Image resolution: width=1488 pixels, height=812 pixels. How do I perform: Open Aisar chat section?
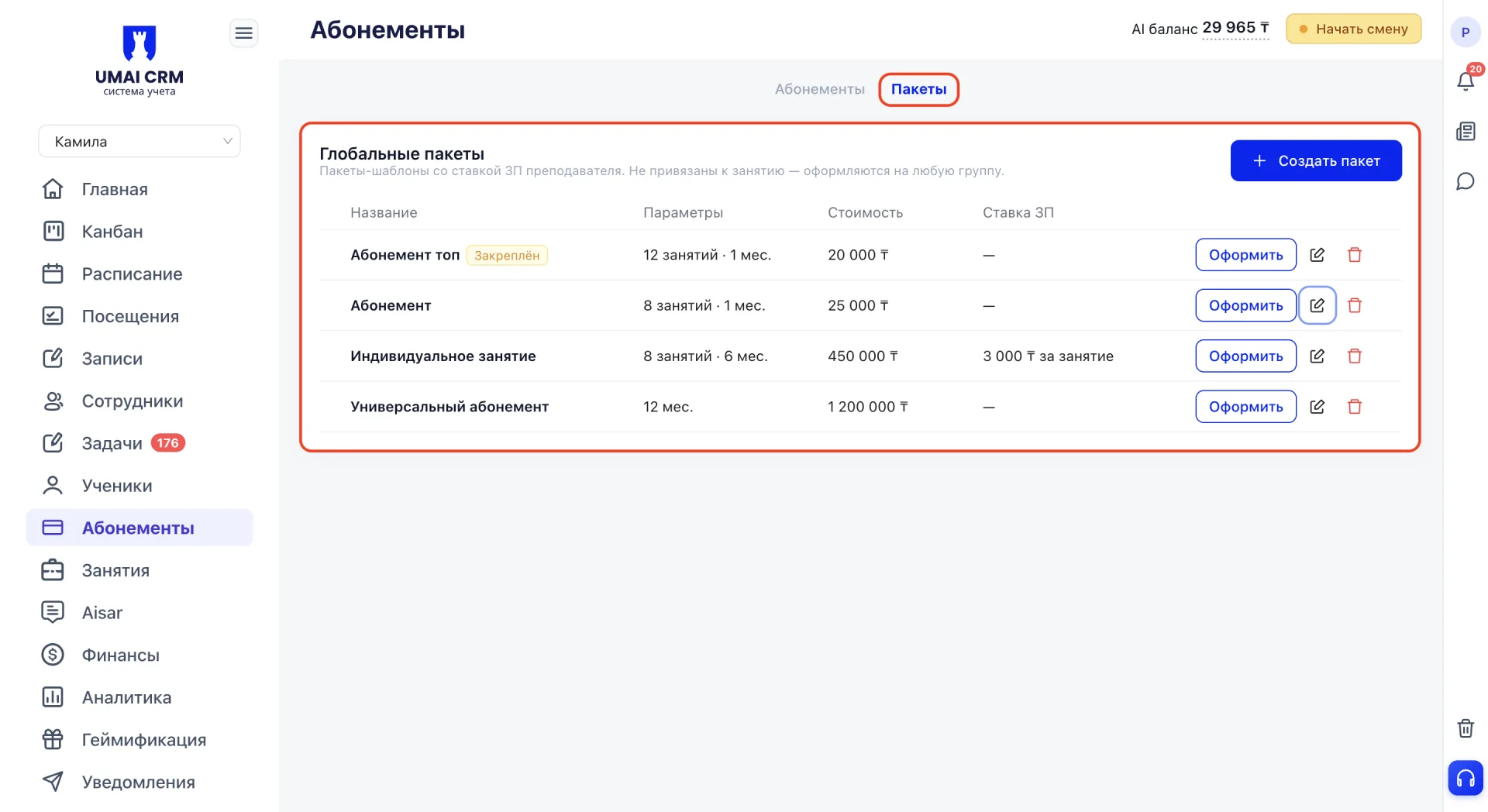(x=102, y=613)
